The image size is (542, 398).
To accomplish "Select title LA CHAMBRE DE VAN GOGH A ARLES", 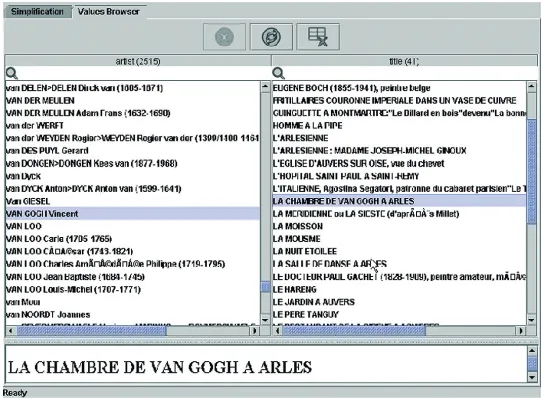I will tap(399, 201).
